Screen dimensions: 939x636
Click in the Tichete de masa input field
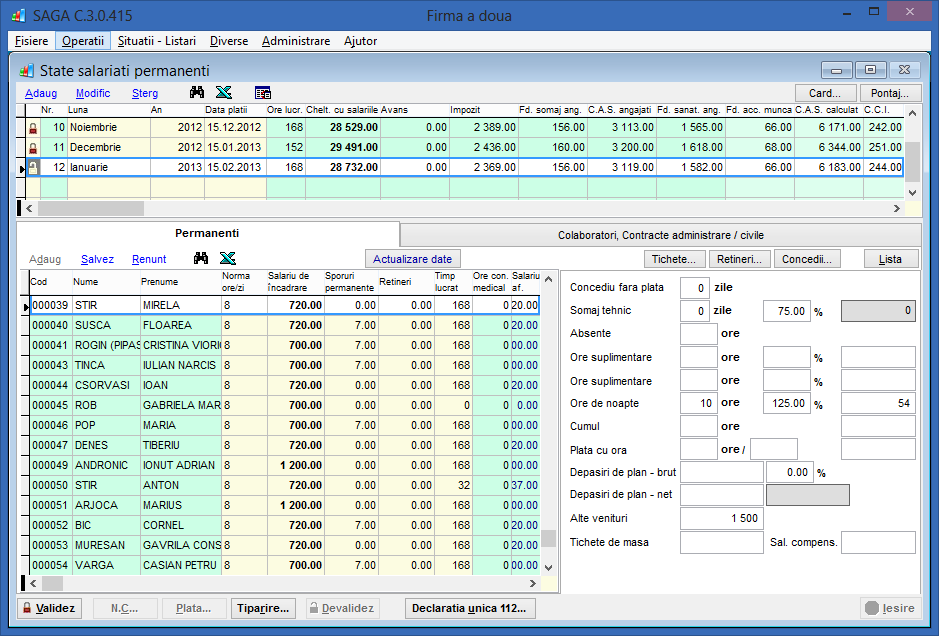(x=721, y=542)
